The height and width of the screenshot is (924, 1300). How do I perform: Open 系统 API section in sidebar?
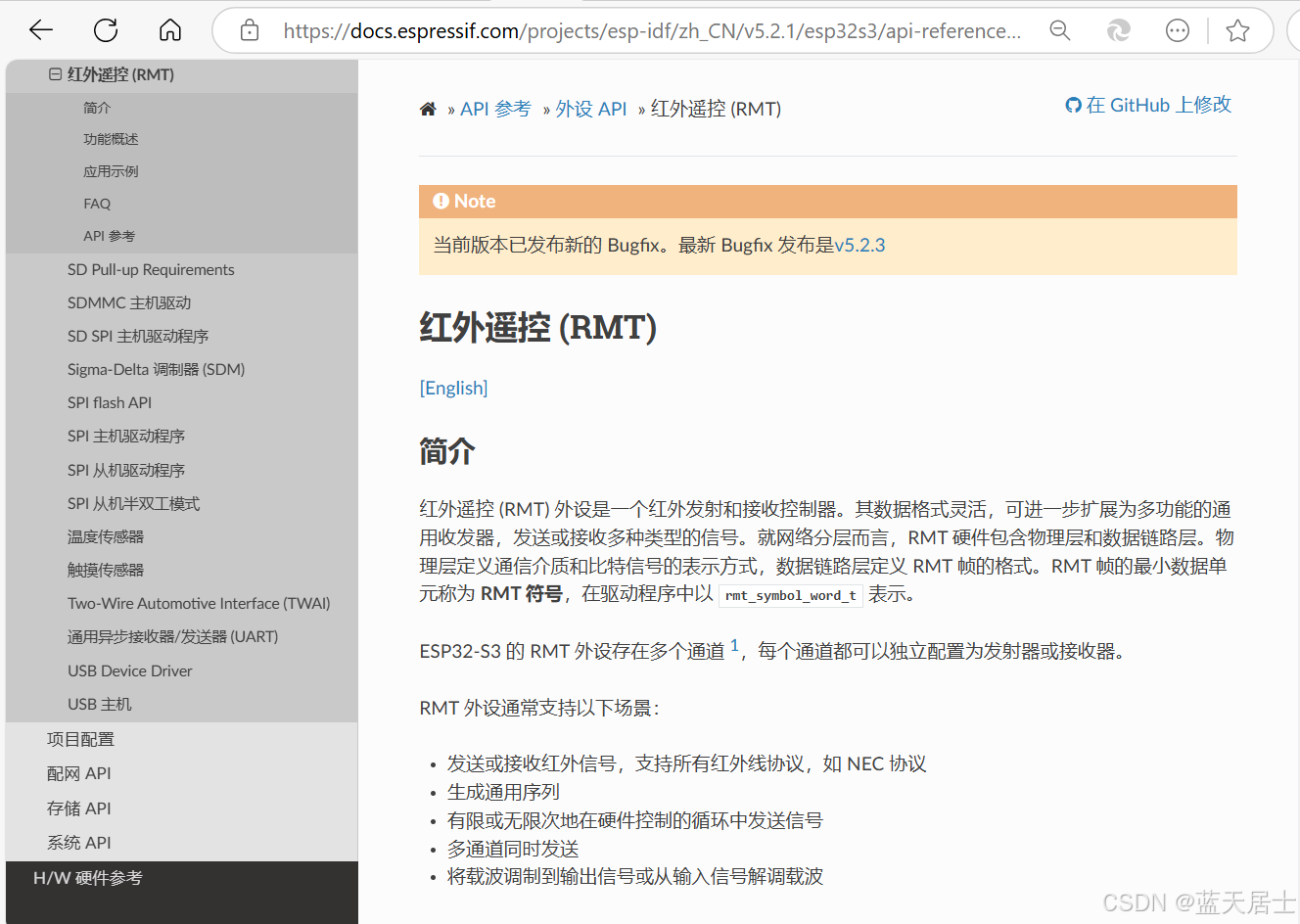pos(79,843)
